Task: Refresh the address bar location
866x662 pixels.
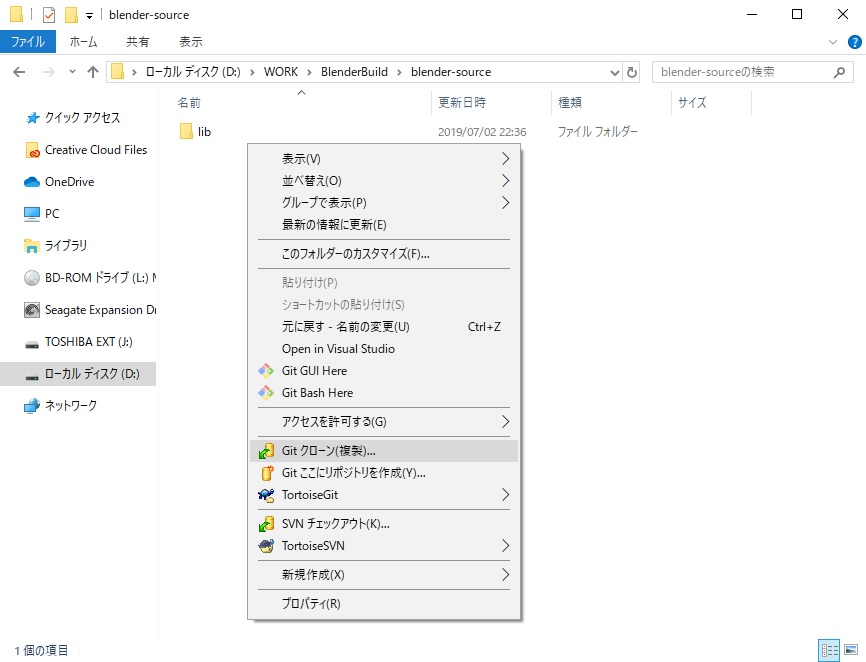Action: [632, 72]
